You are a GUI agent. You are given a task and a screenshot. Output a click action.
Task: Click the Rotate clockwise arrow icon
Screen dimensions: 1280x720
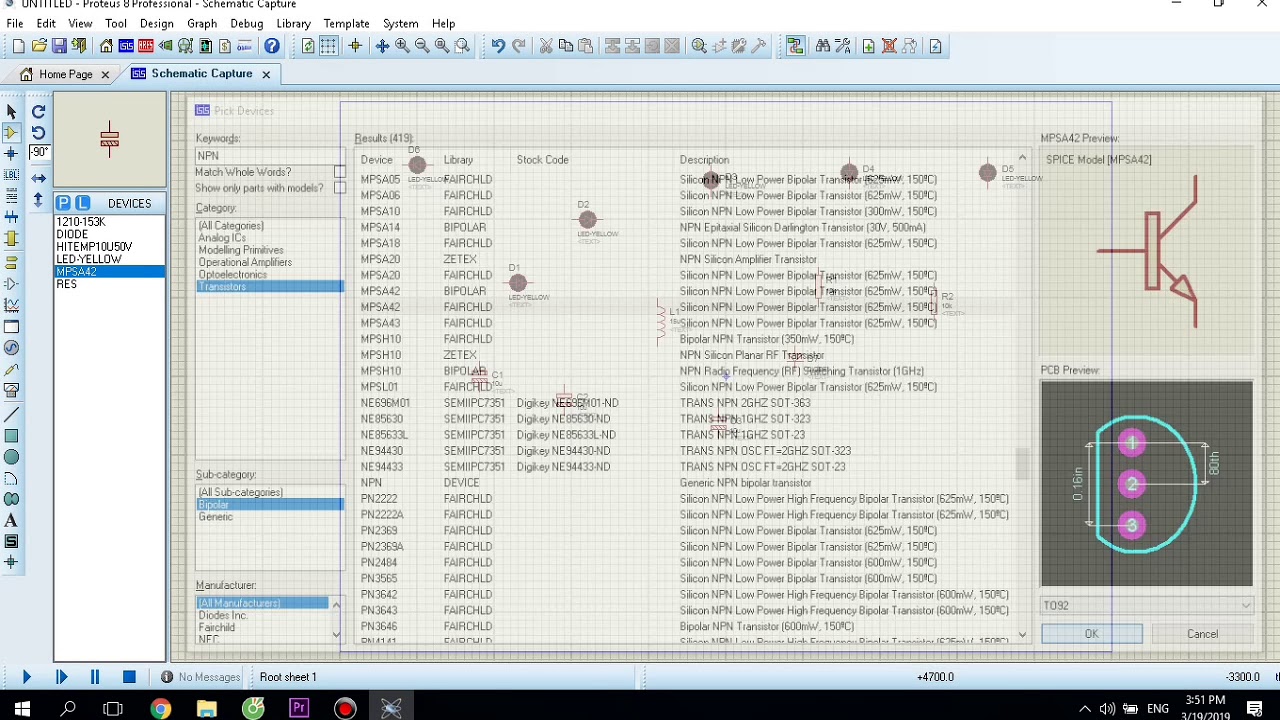[x=38, y=111]
